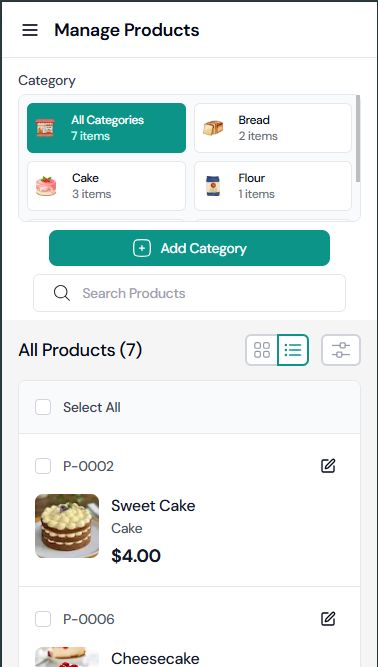The image size is (378, 667).
Task: Open the Sweet Cake product name
Action: tap(153, 506)
